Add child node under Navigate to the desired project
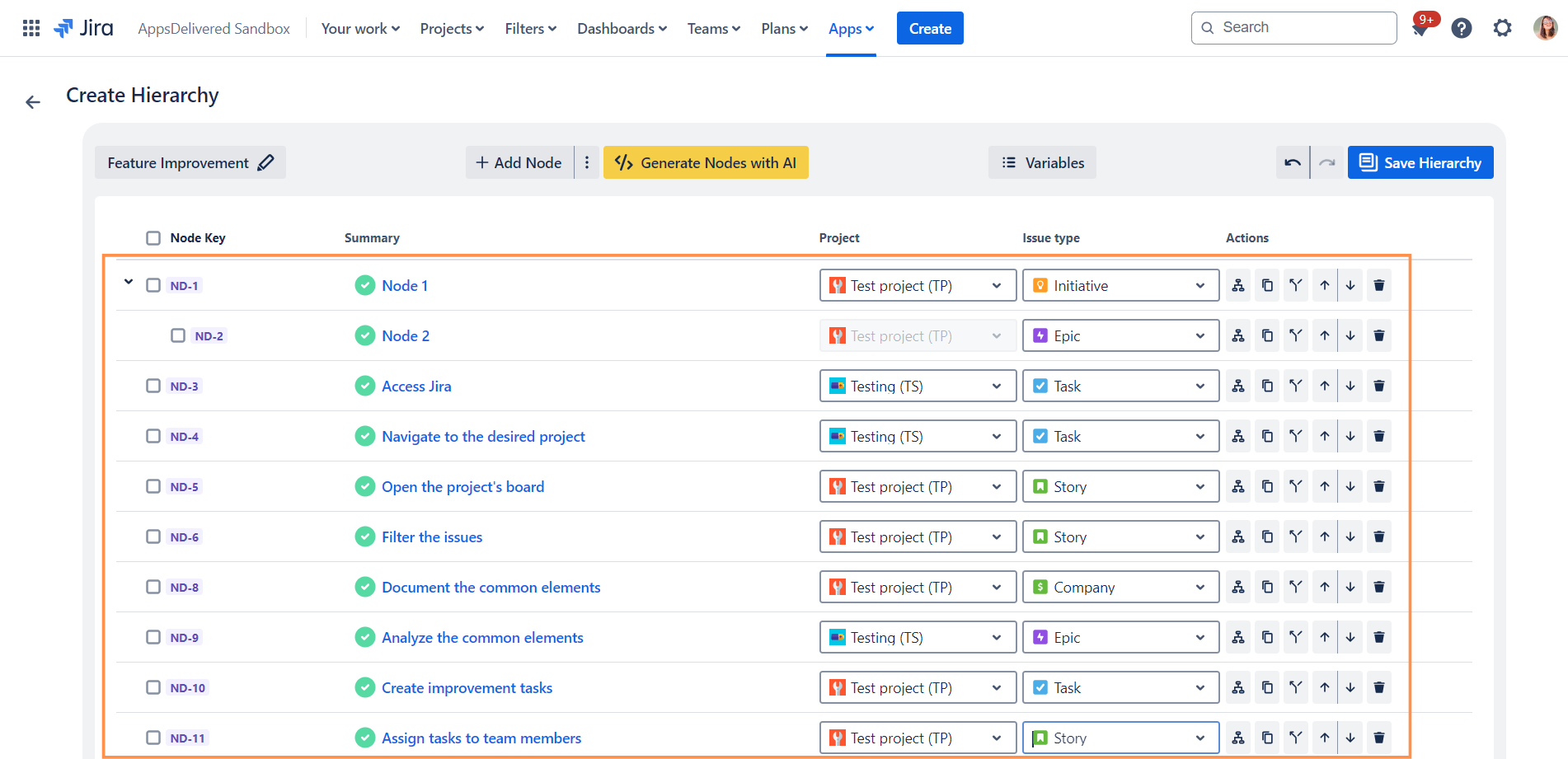The image size is (1568, 759). [1238, 437]
